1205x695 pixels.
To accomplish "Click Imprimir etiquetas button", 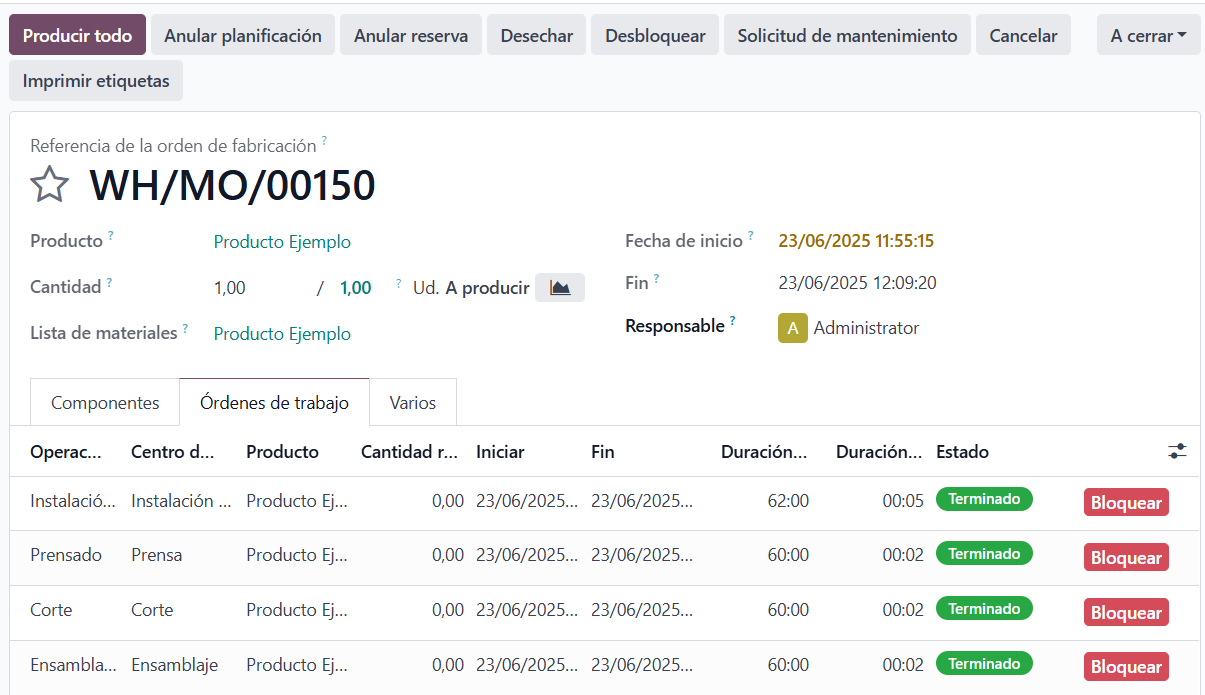I will click(96, 81).
